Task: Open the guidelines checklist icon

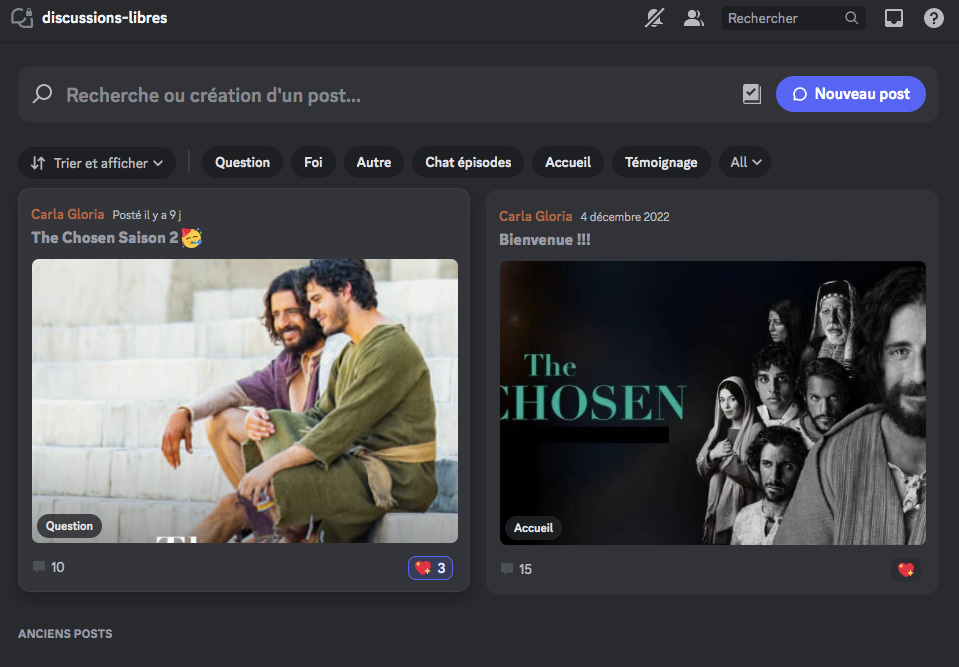Action: [x=752, y=94]
